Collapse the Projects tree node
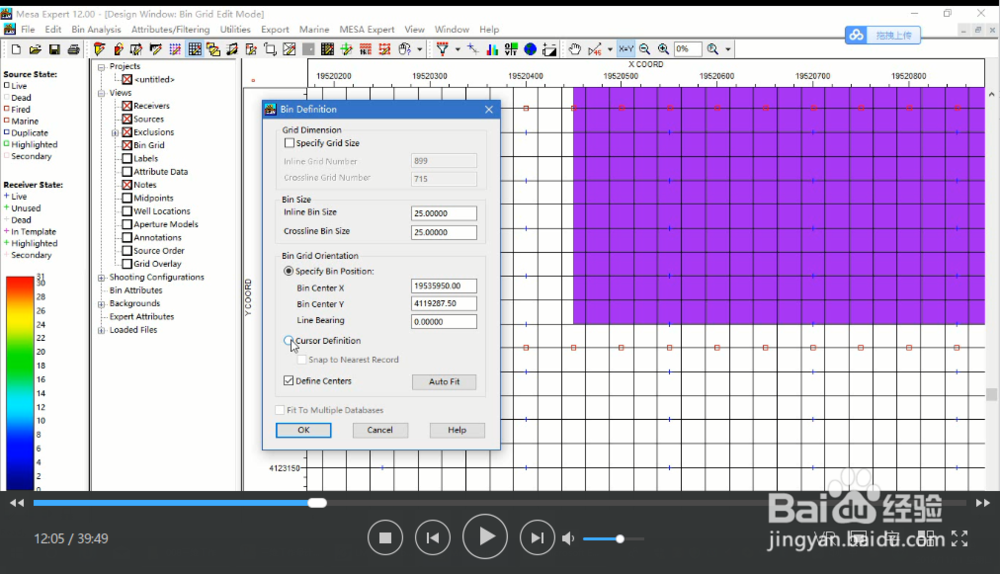The height and width of the screenshot is (574, 1000). click(101, 66)
